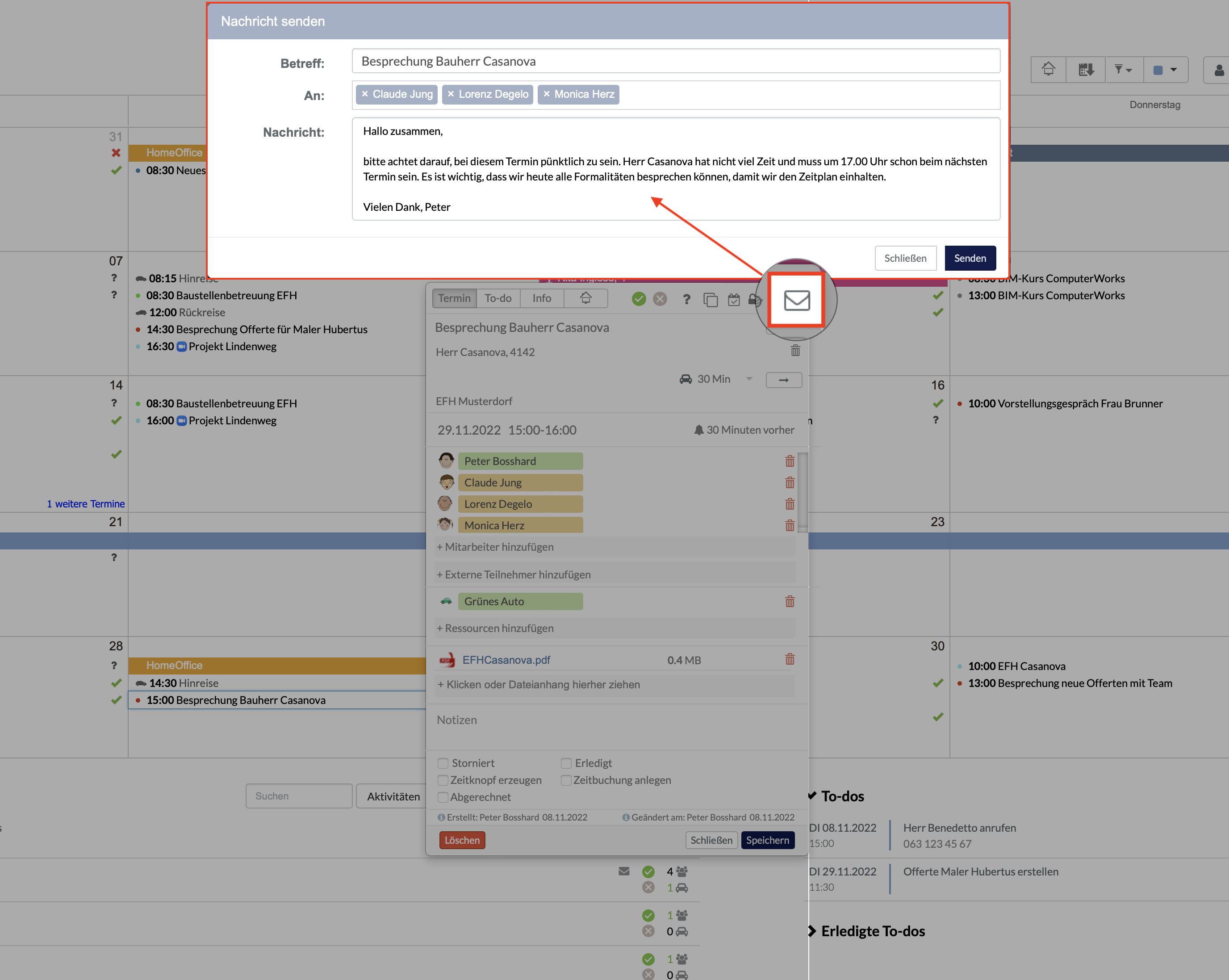Click the Suchen search field

coord(299,796)
